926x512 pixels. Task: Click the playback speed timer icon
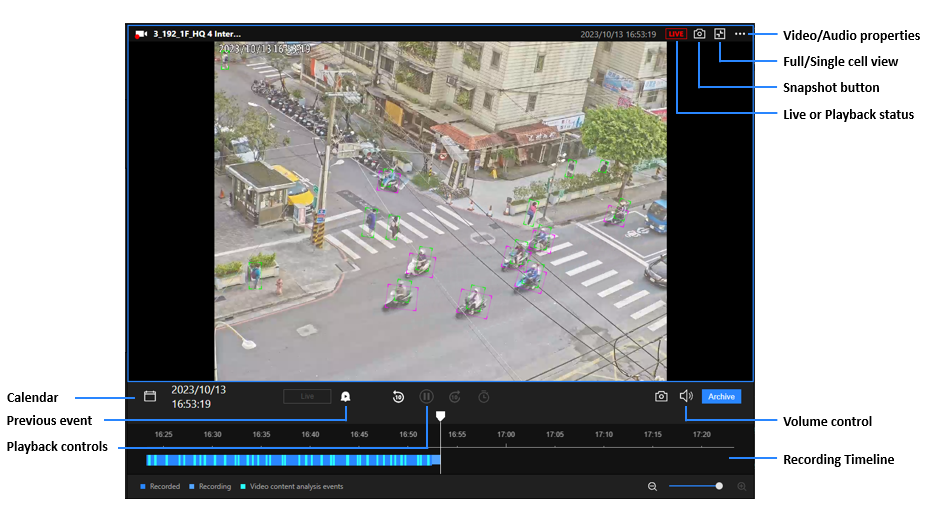coord(483,397)
